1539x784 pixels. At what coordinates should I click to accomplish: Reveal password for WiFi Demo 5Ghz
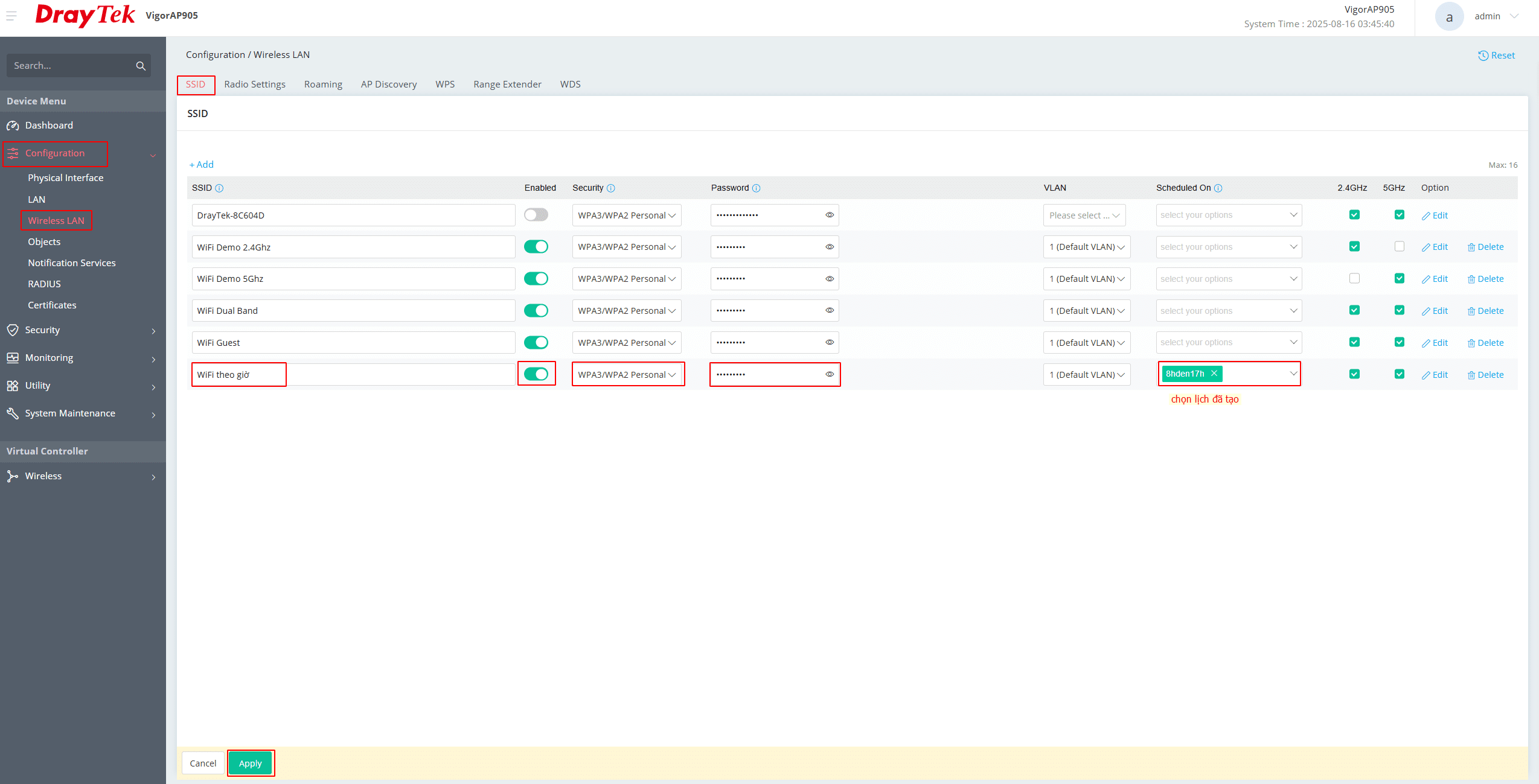click(830, 279)
